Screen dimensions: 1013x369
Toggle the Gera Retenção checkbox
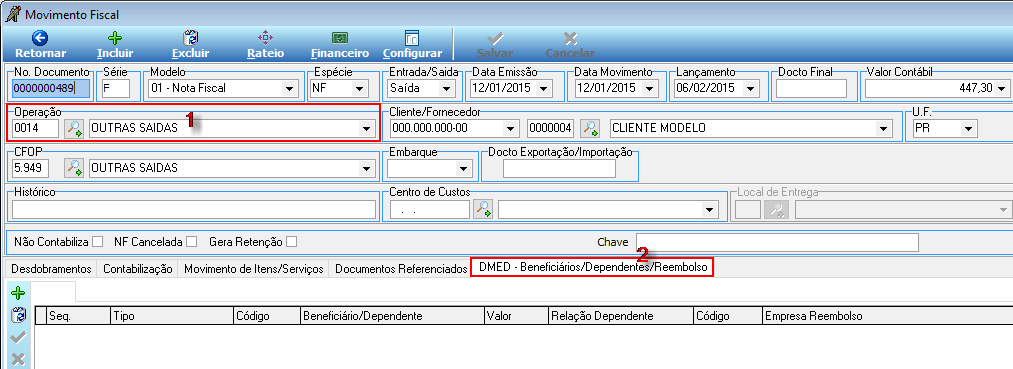pos(292,242)
